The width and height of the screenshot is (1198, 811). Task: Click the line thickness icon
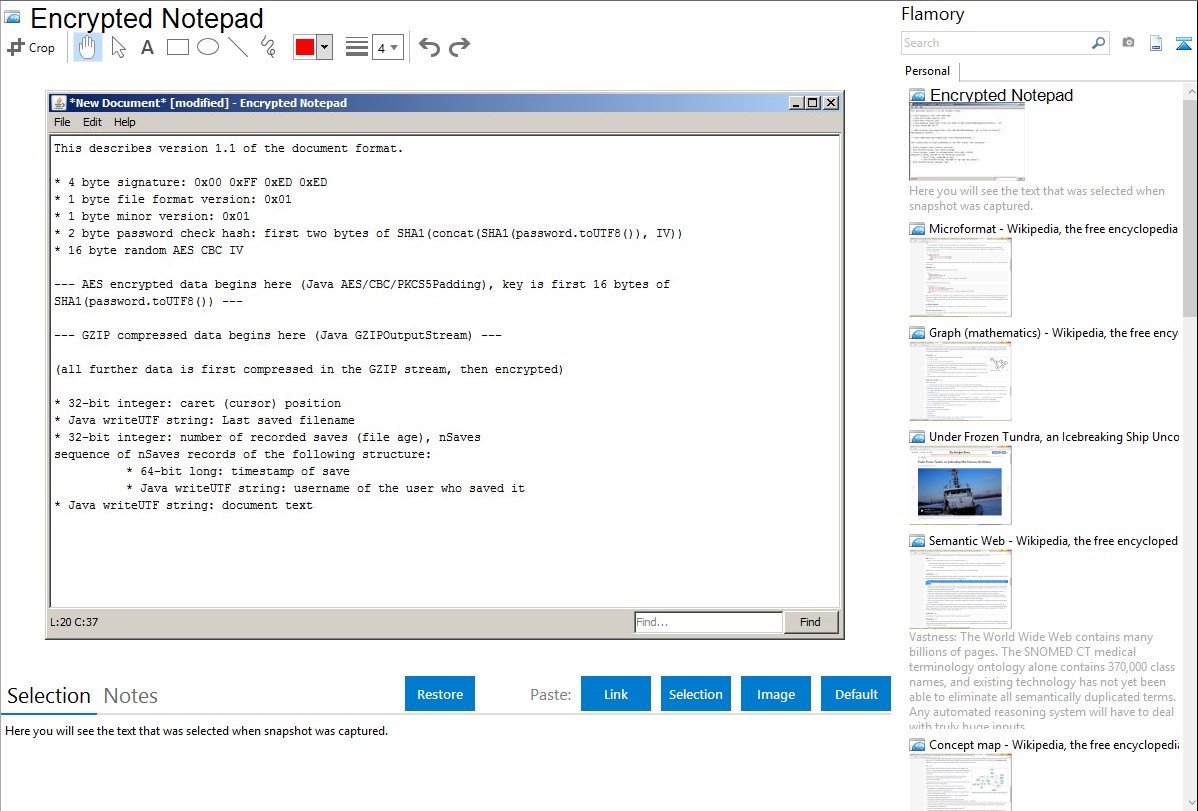(357, 47)
